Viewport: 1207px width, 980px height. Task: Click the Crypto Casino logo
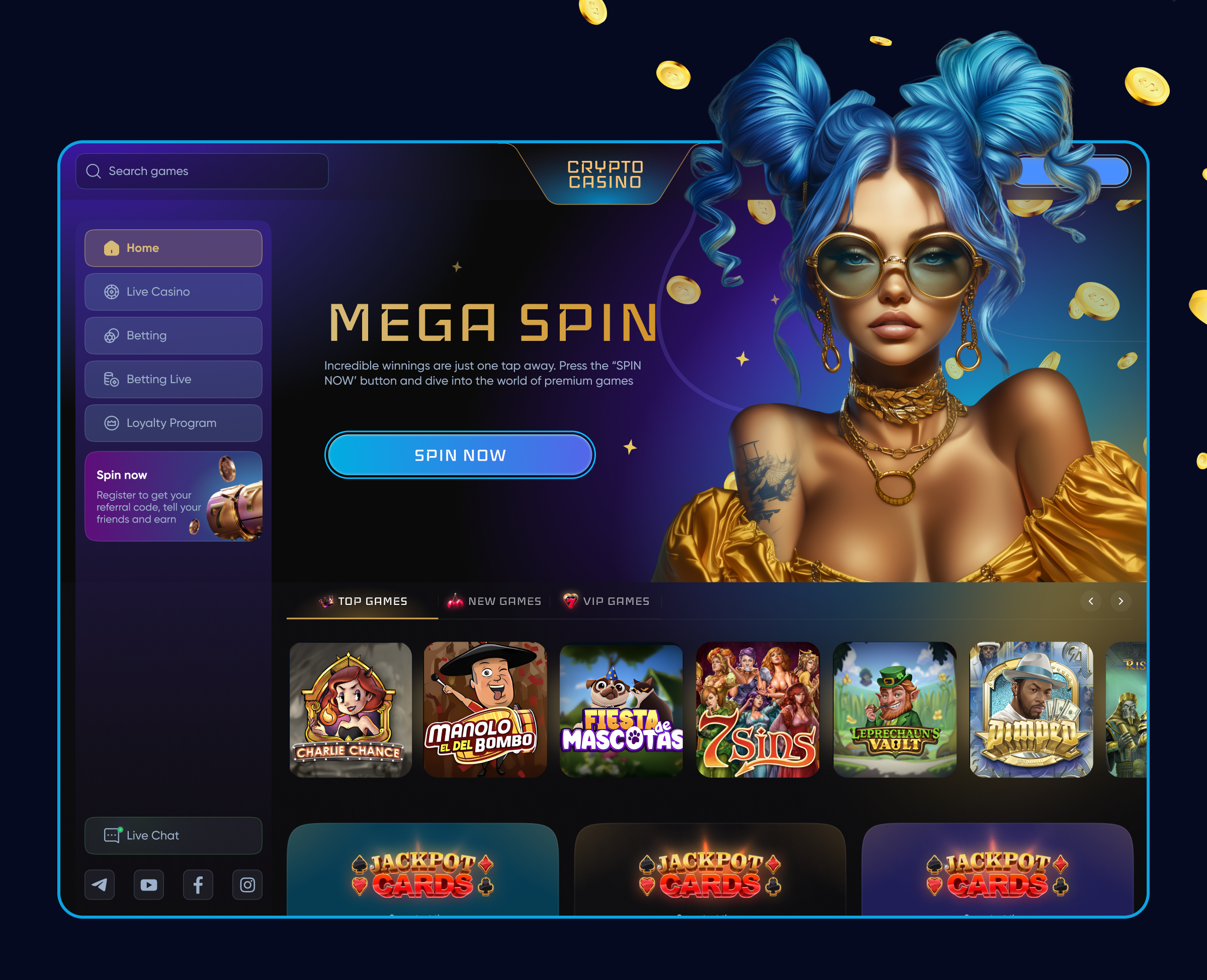tap(605, 174)
